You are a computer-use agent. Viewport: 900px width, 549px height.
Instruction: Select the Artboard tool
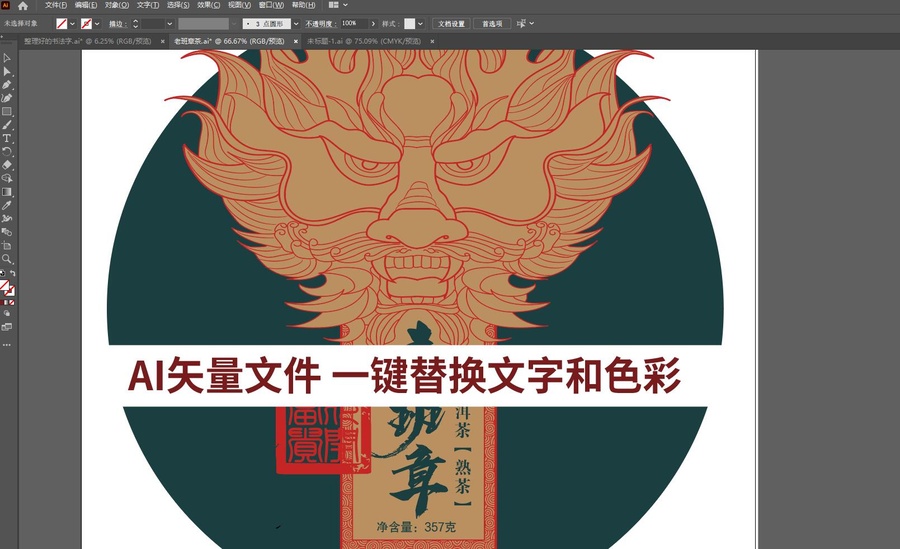[x=7, y=245]
